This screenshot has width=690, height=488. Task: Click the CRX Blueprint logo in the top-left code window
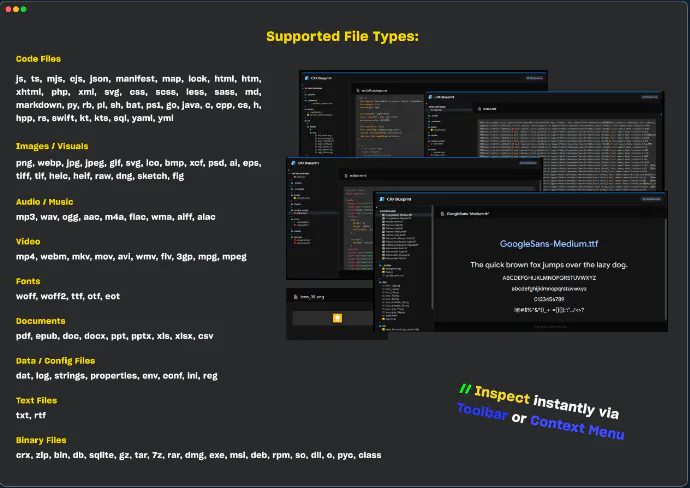307,78
